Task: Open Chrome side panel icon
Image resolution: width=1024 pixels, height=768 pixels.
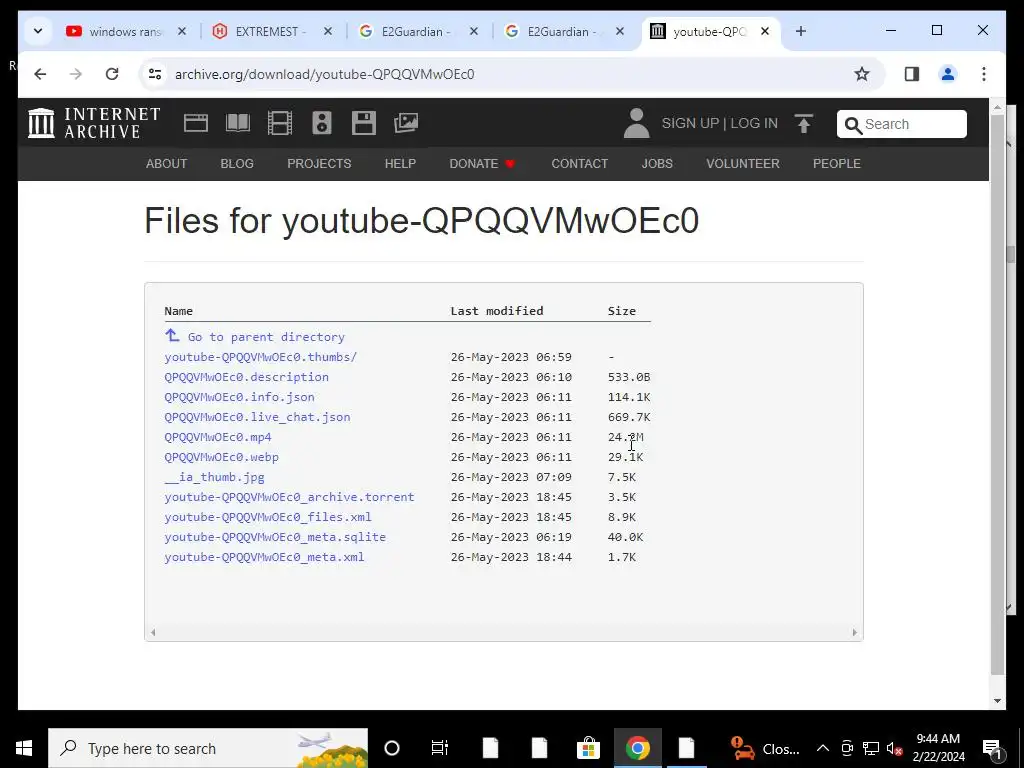Action: 912,74
